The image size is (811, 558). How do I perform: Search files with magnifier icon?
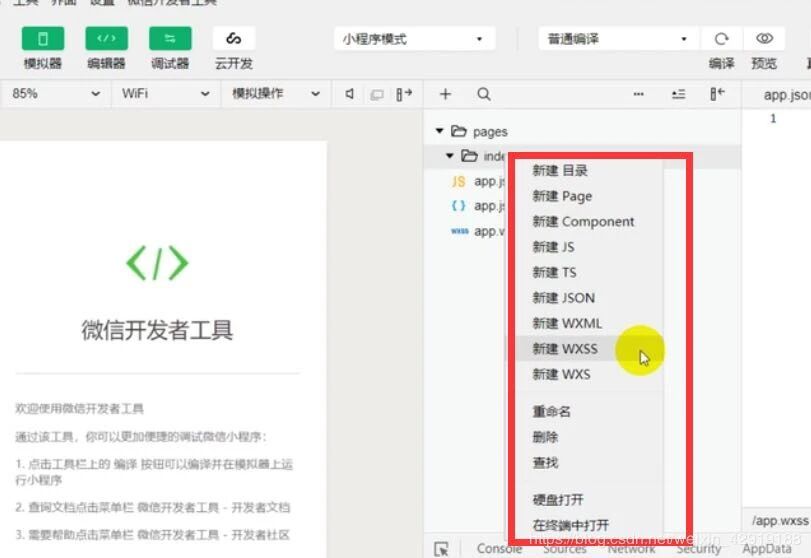coord(484,94)
